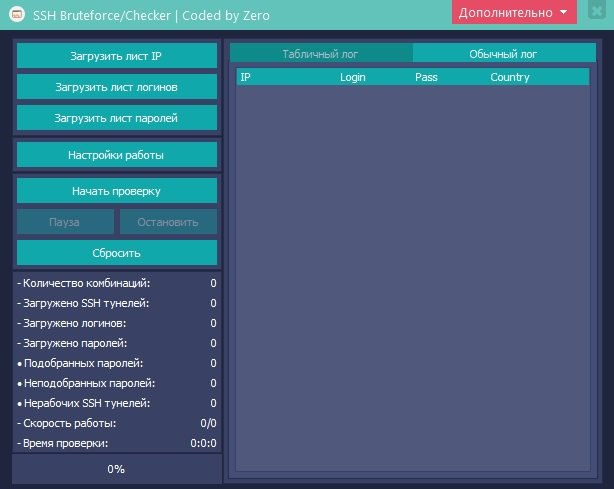Open the Дополнительно dropdown menu

coord(514,13)
